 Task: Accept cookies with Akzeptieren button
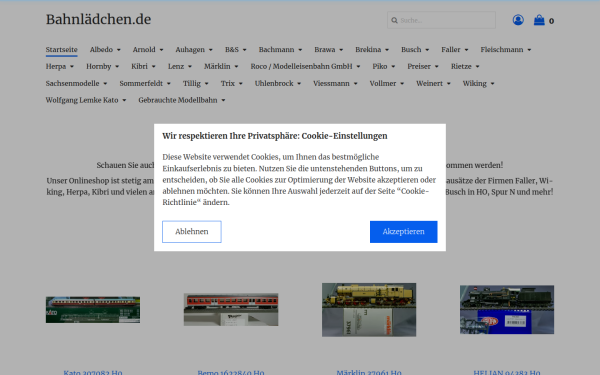coord(403,232)
